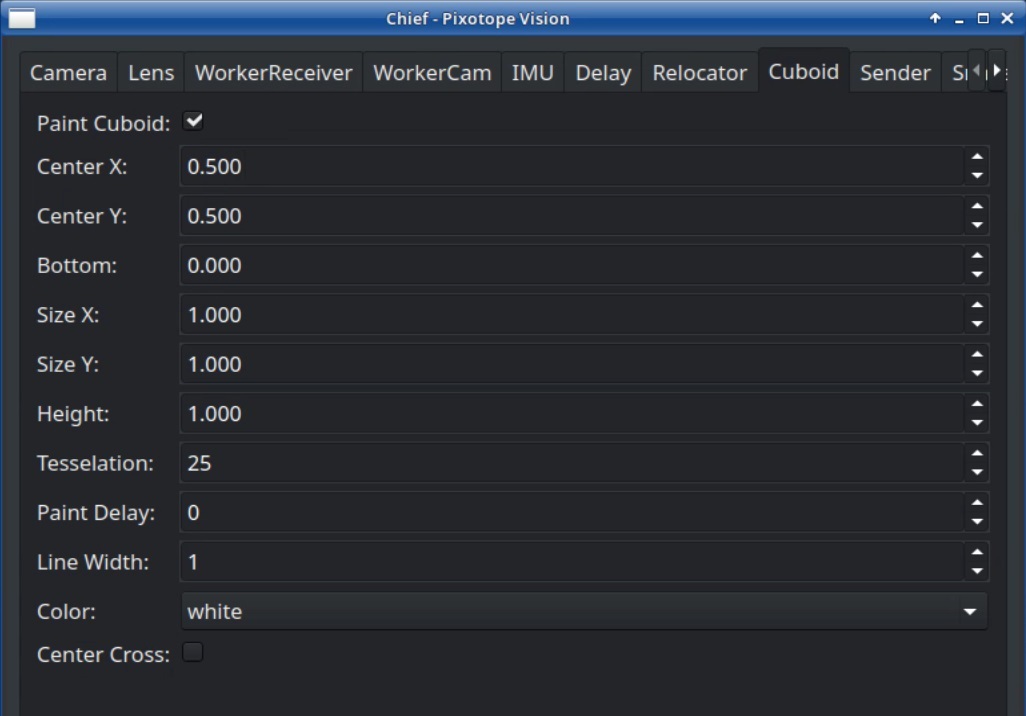Raise Tesselation value with up arrow
Viewport: 1026px width, 716px height.
pyautogui.click(x=977, y=454)
